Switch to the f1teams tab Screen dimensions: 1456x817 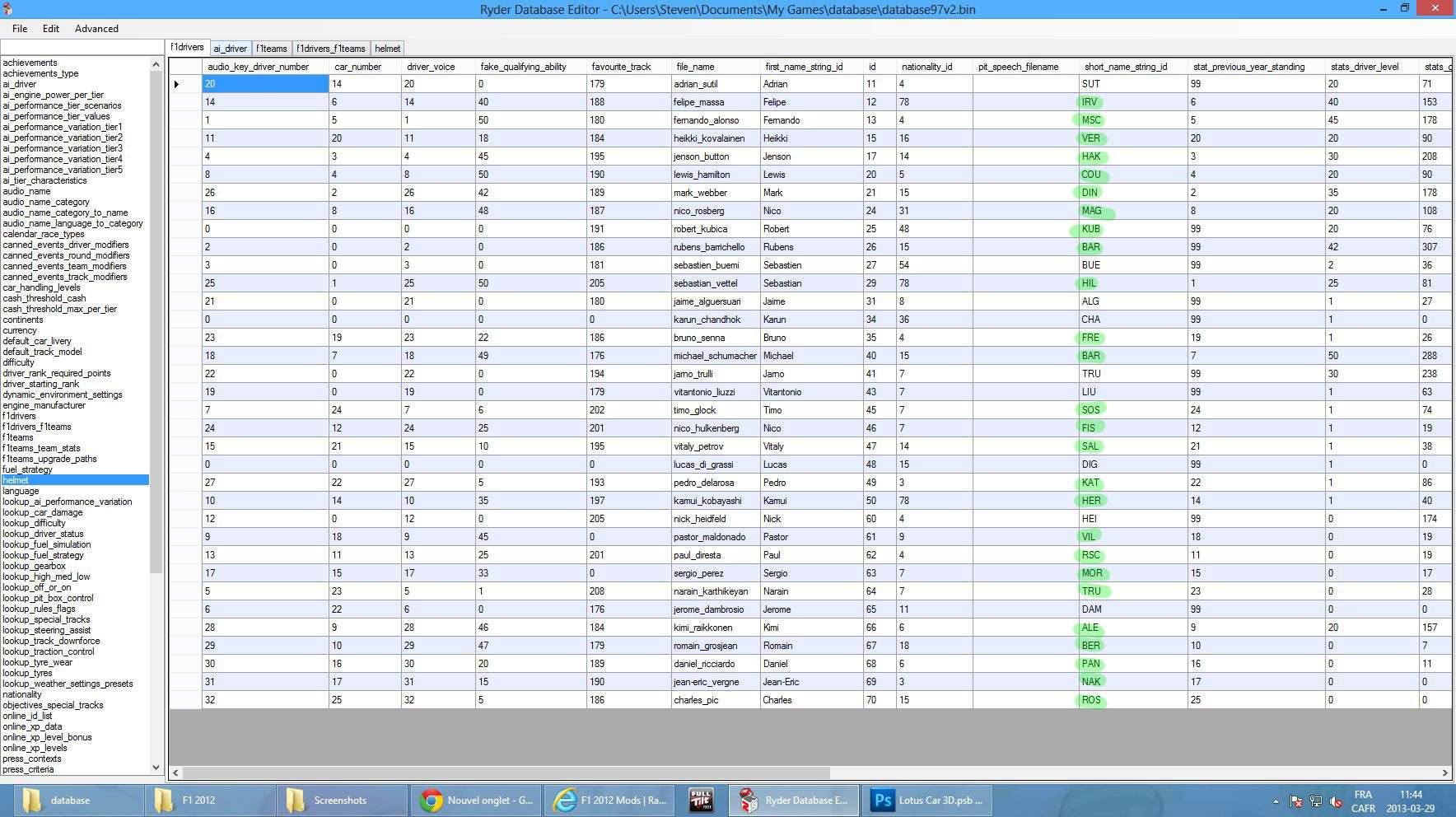pos(271,49)
